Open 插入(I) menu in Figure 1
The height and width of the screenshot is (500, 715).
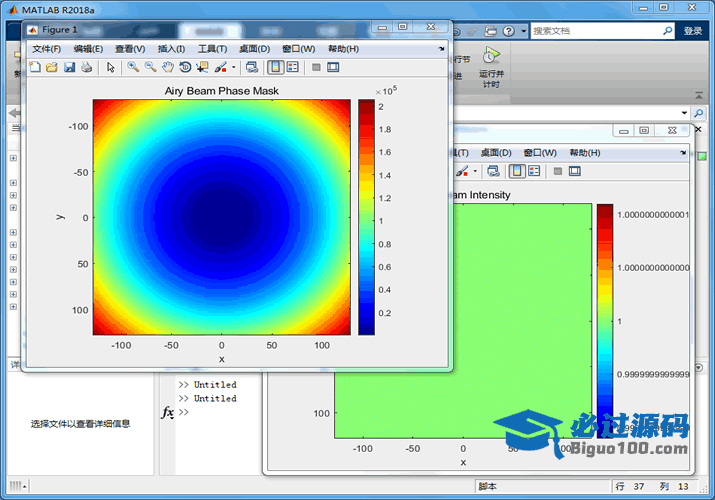point(171,49)
